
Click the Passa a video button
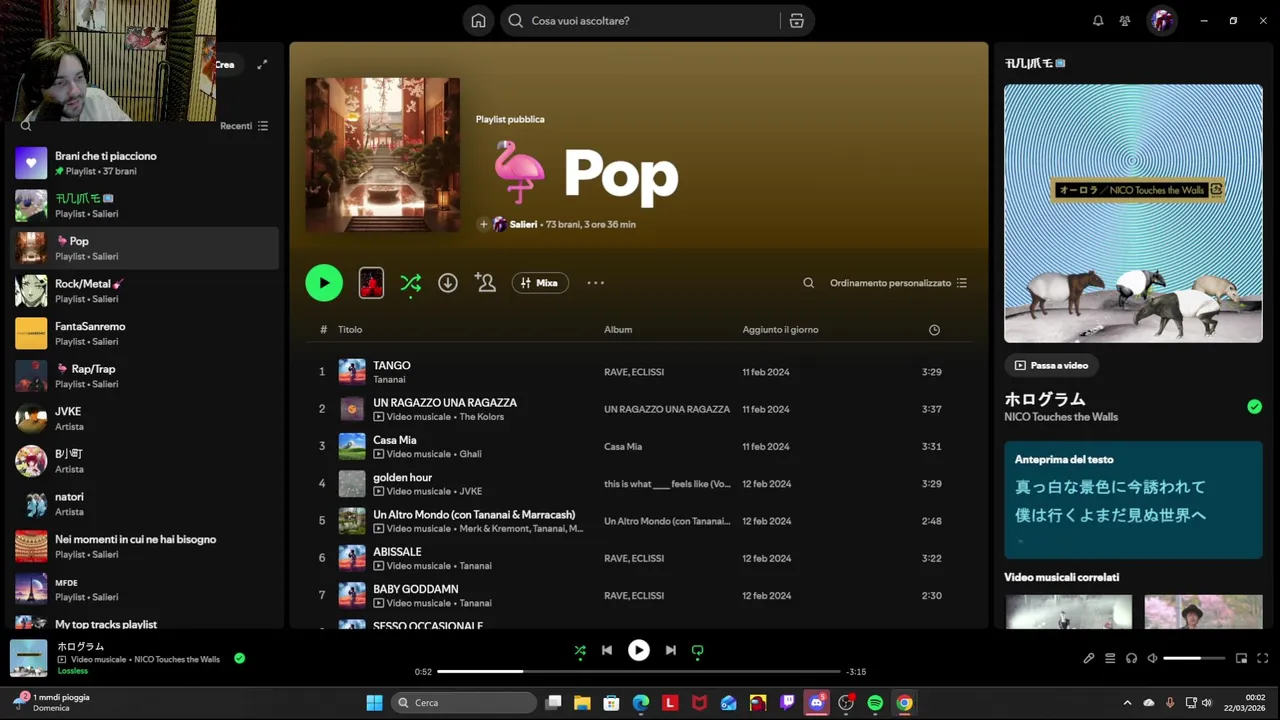point(1052,365)
